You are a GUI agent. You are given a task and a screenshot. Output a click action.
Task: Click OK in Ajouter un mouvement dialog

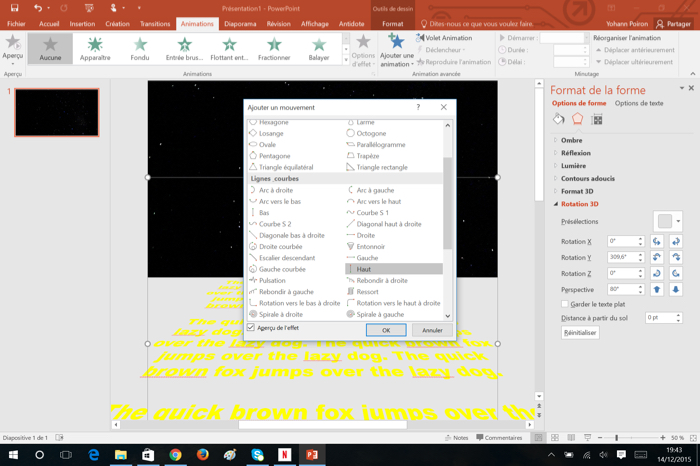[385, 330]
